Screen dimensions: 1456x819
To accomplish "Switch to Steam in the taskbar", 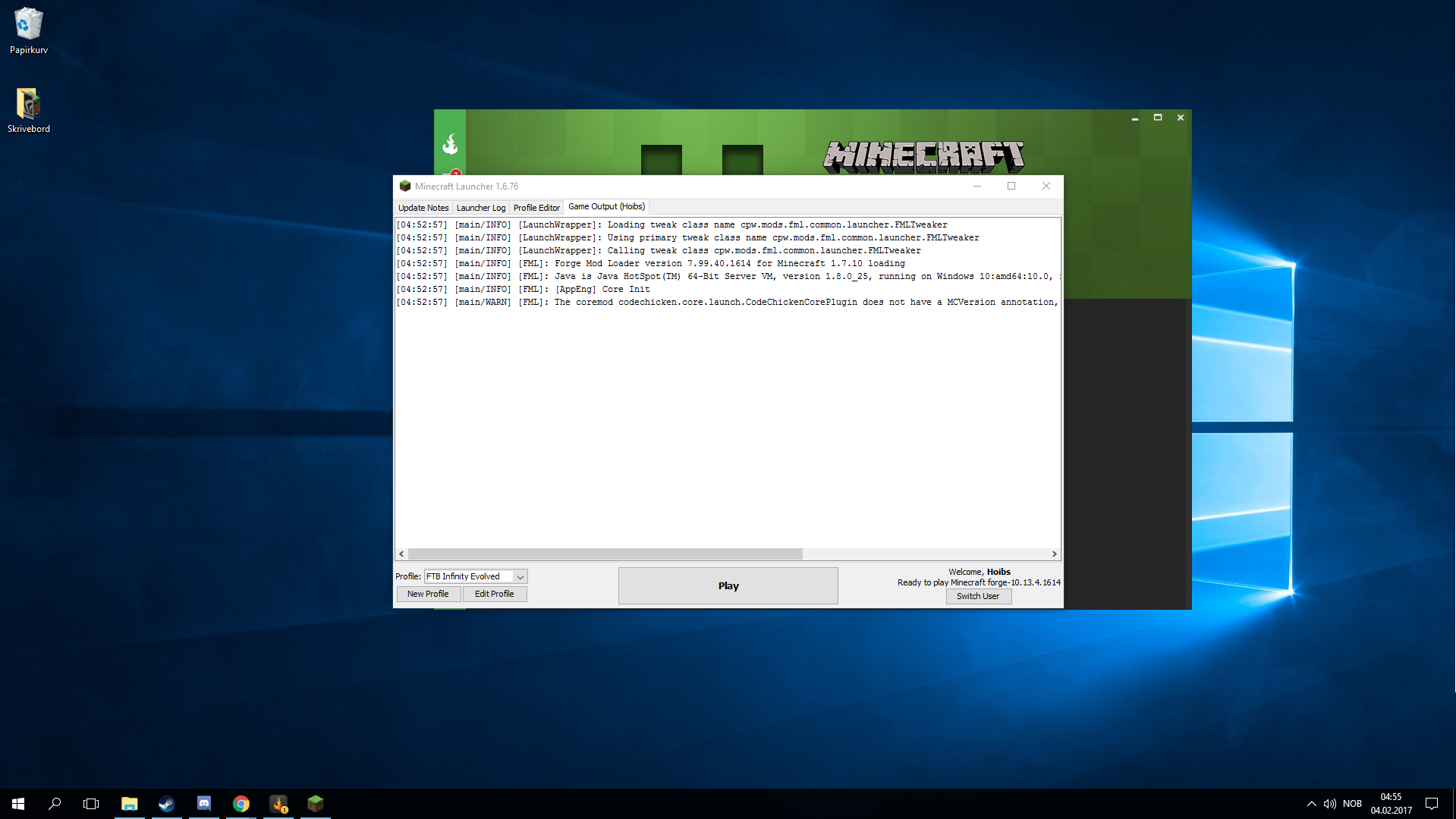I will click(x=167, y=803).
